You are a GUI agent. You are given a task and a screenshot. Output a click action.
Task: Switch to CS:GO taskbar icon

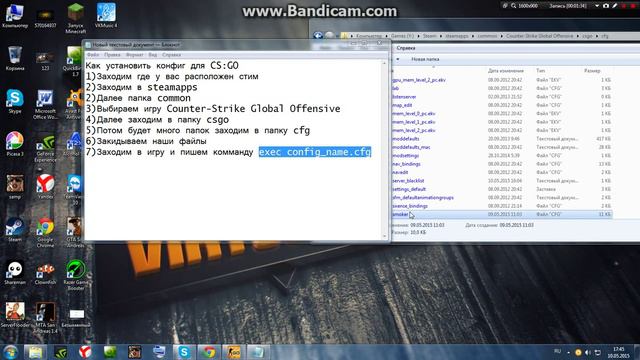tap(233, 352)
